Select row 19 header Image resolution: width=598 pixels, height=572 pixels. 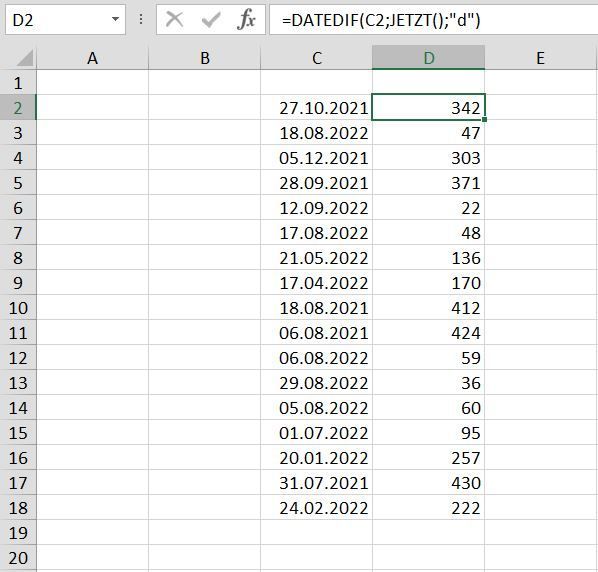tap(18, 533)
